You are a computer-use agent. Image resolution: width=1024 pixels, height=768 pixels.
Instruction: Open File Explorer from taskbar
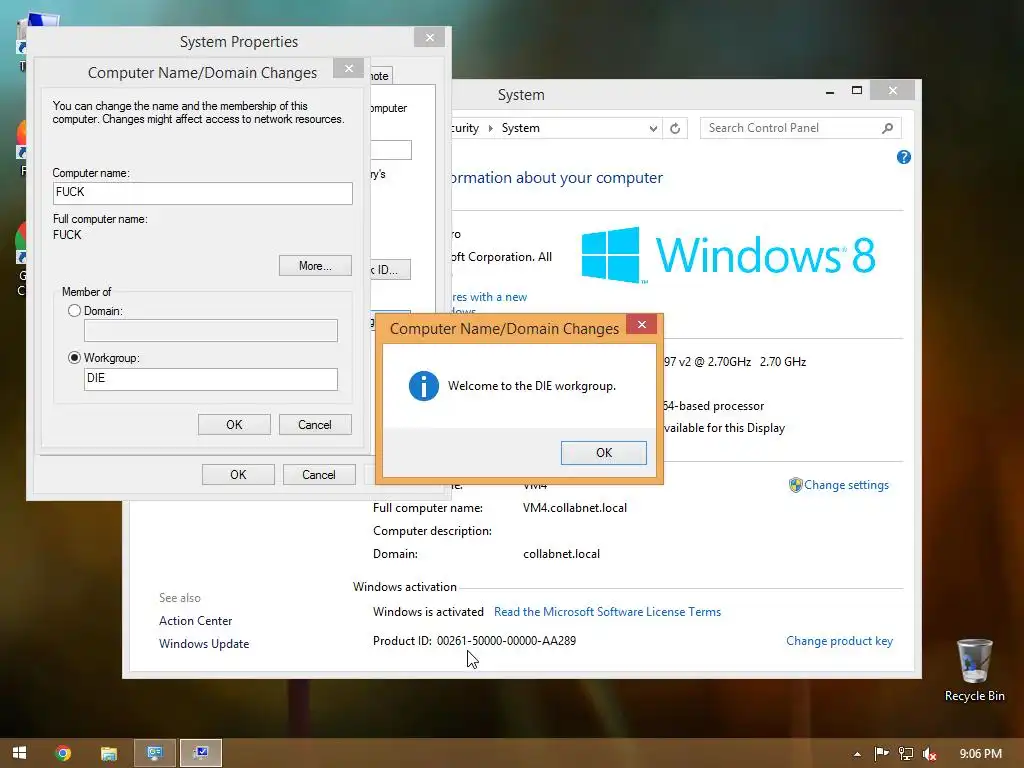pos(108,753)
